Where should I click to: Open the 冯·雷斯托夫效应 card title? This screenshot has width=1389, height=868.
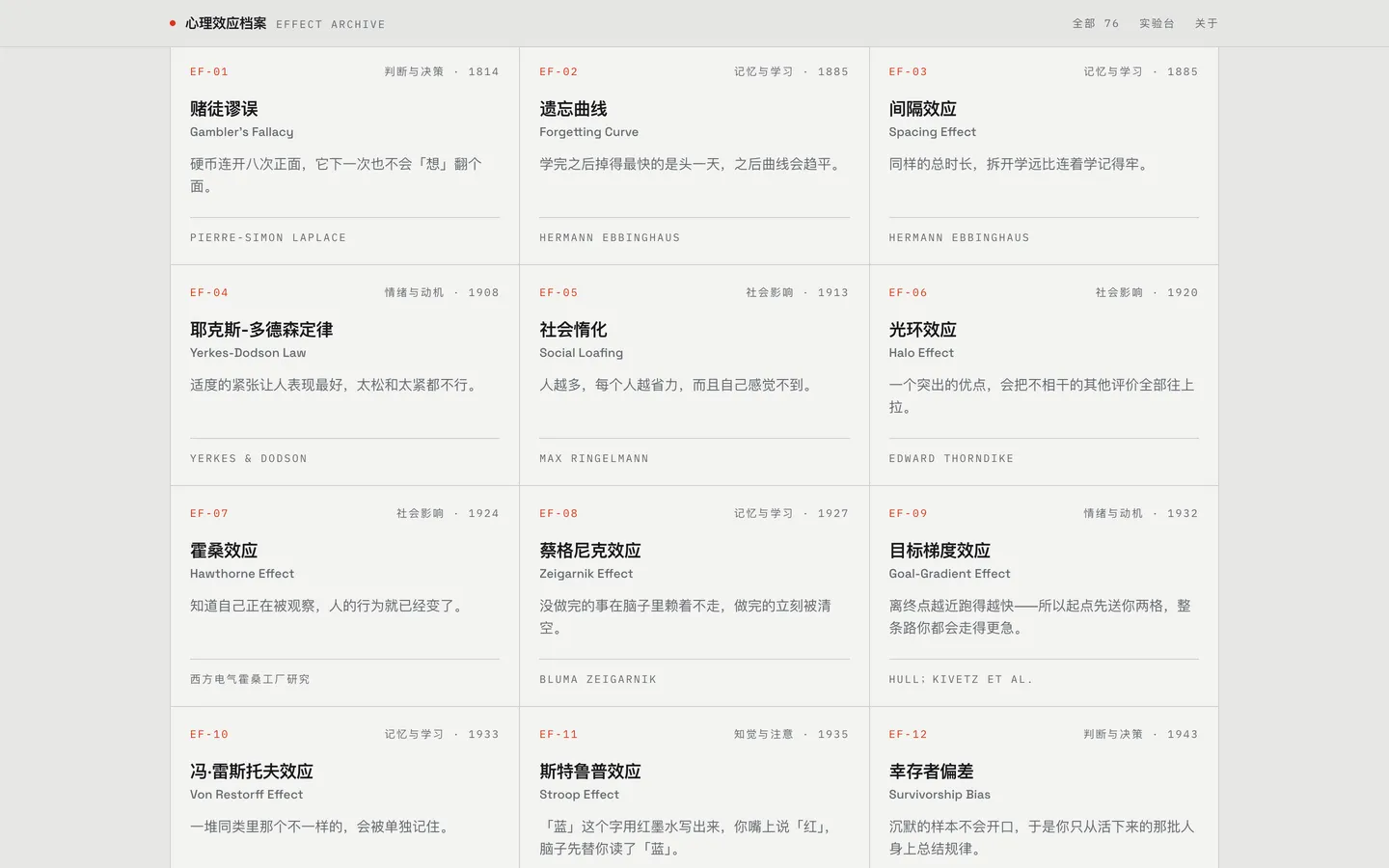(x=252, y=772)
